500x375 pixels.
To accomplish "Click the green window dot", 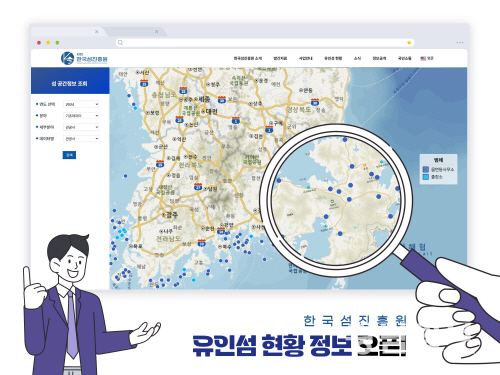I will (x=57, y=43).
